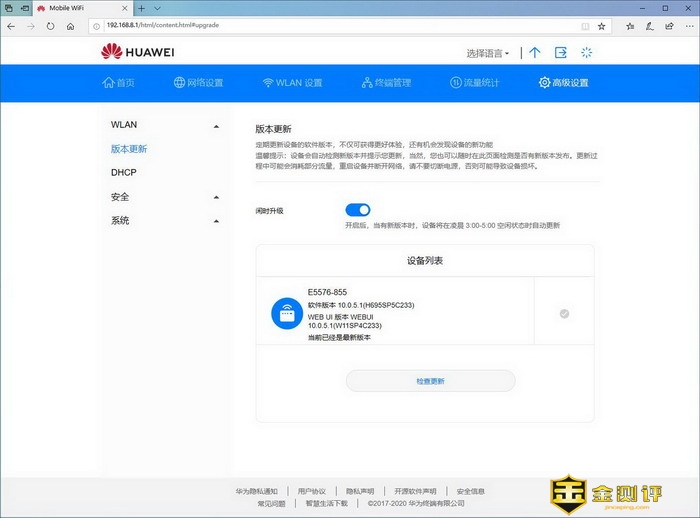Click the favorite star icon in address bar
This screenshot has height=518, width=700.
pyautogui.click(x=601, y=26)
